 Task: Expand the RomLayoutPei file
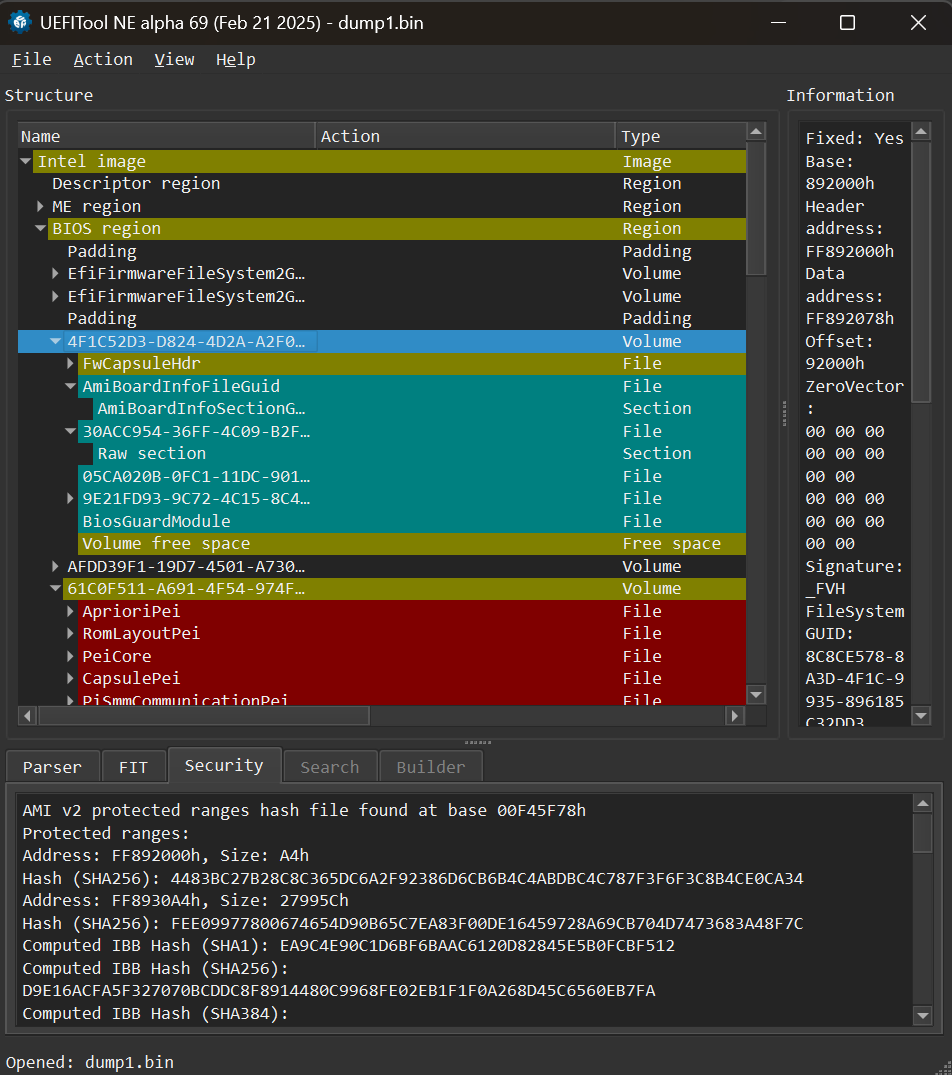tap(71, 633)
